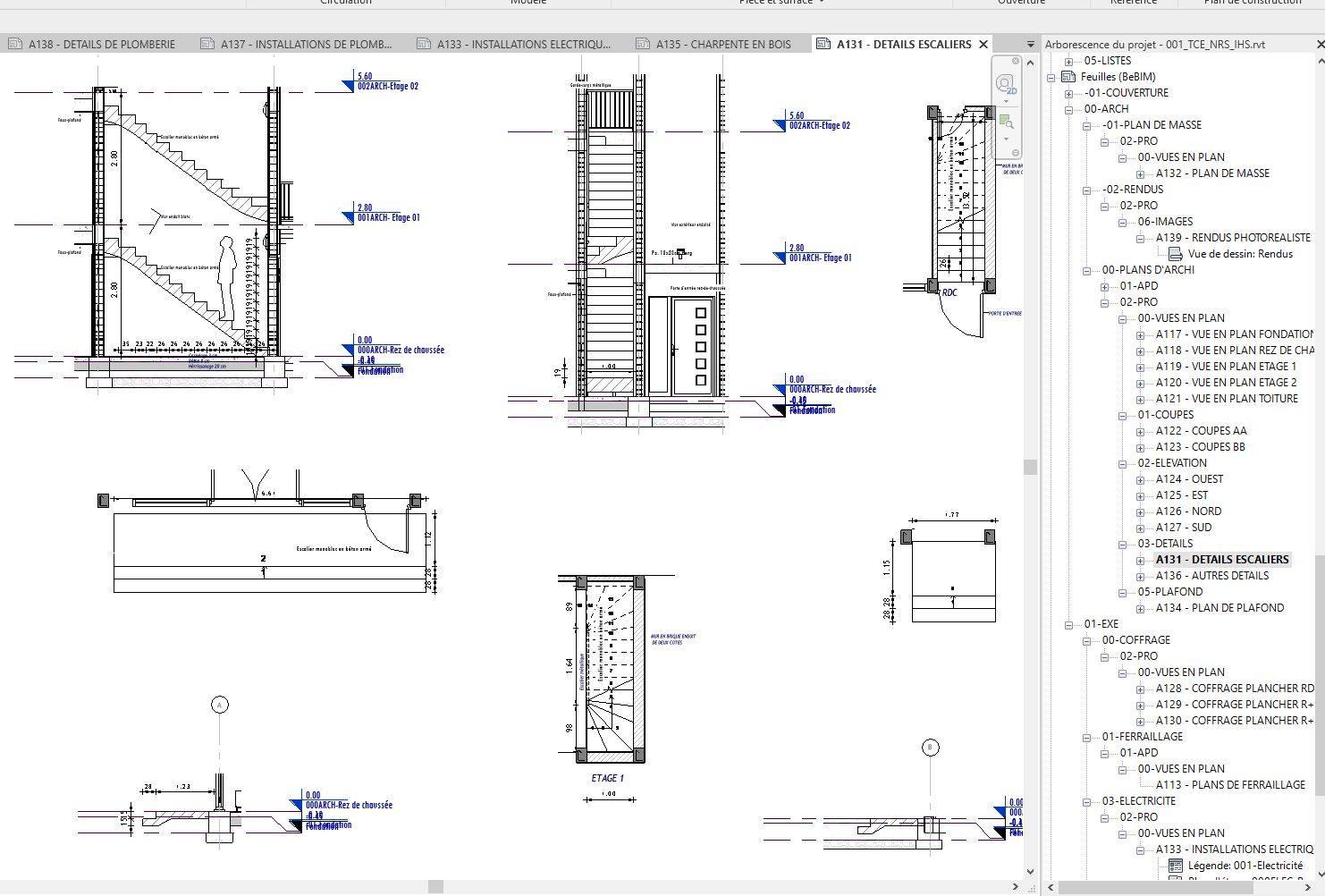Activate the zoom region tool in navigation bar
This screenshot has width=1325, height=896.
pos(1006,122)
